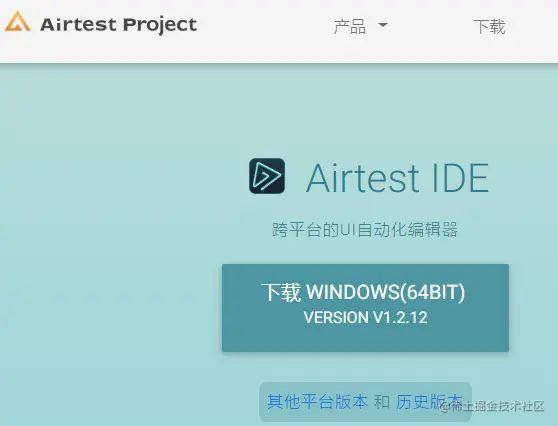Screen dimensions: 558x426
Task: Click the 和 text between the two links
Action: click(382, 402)
